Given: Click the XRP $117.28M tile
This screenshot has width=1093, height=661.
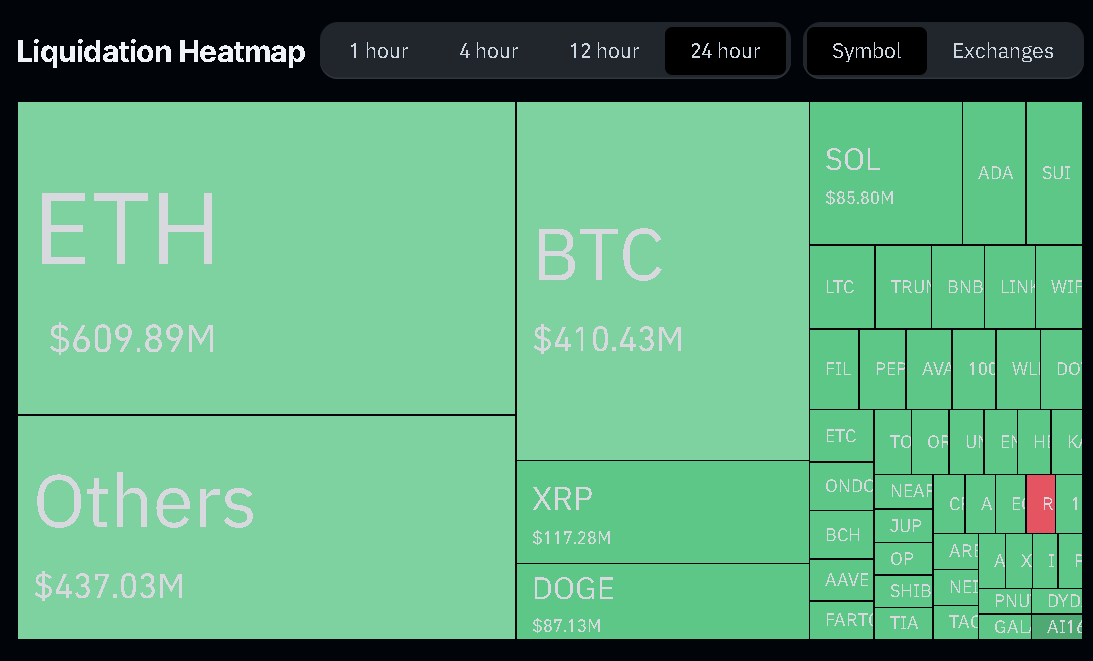Looking at the screenshot, I should click(x=662, y=511).
